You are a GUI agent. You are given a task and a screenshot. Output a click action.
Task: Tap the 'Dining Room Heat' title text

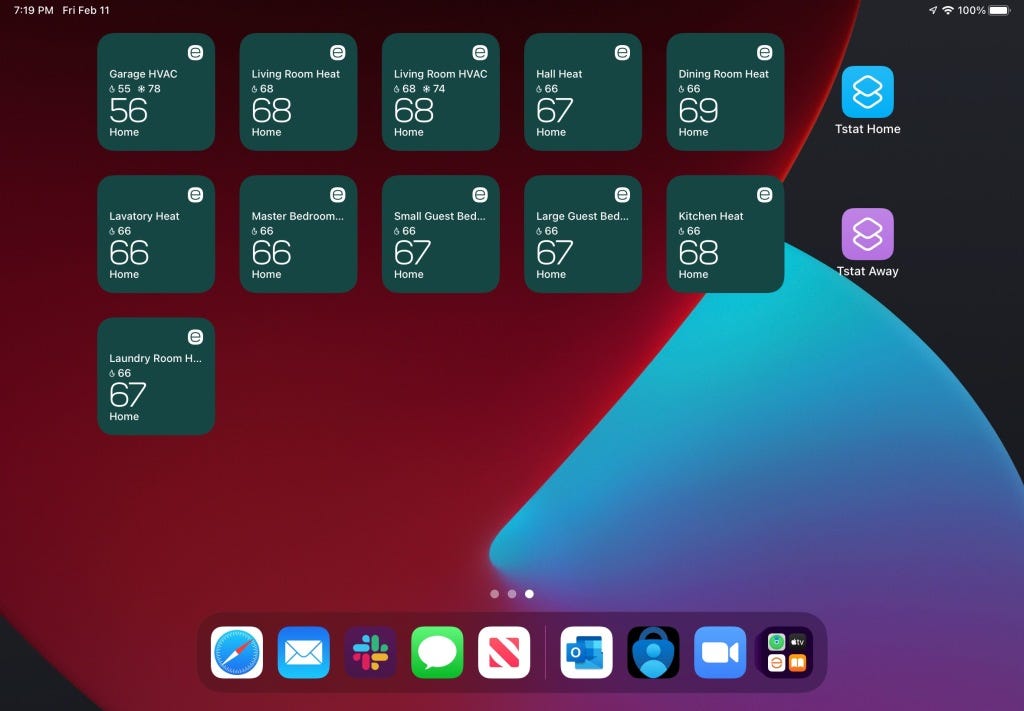(724, 74)
